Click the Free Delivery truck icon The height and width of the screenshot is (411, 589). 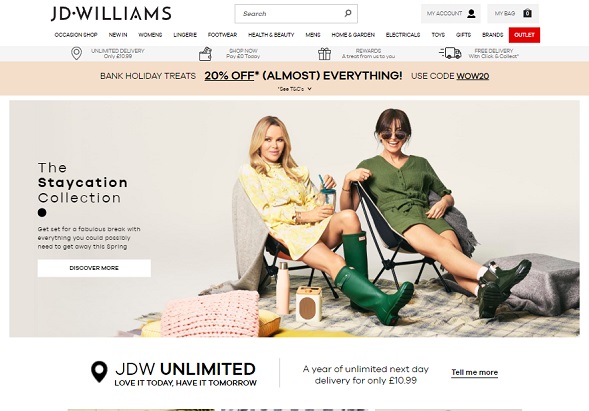click(450, 53)
